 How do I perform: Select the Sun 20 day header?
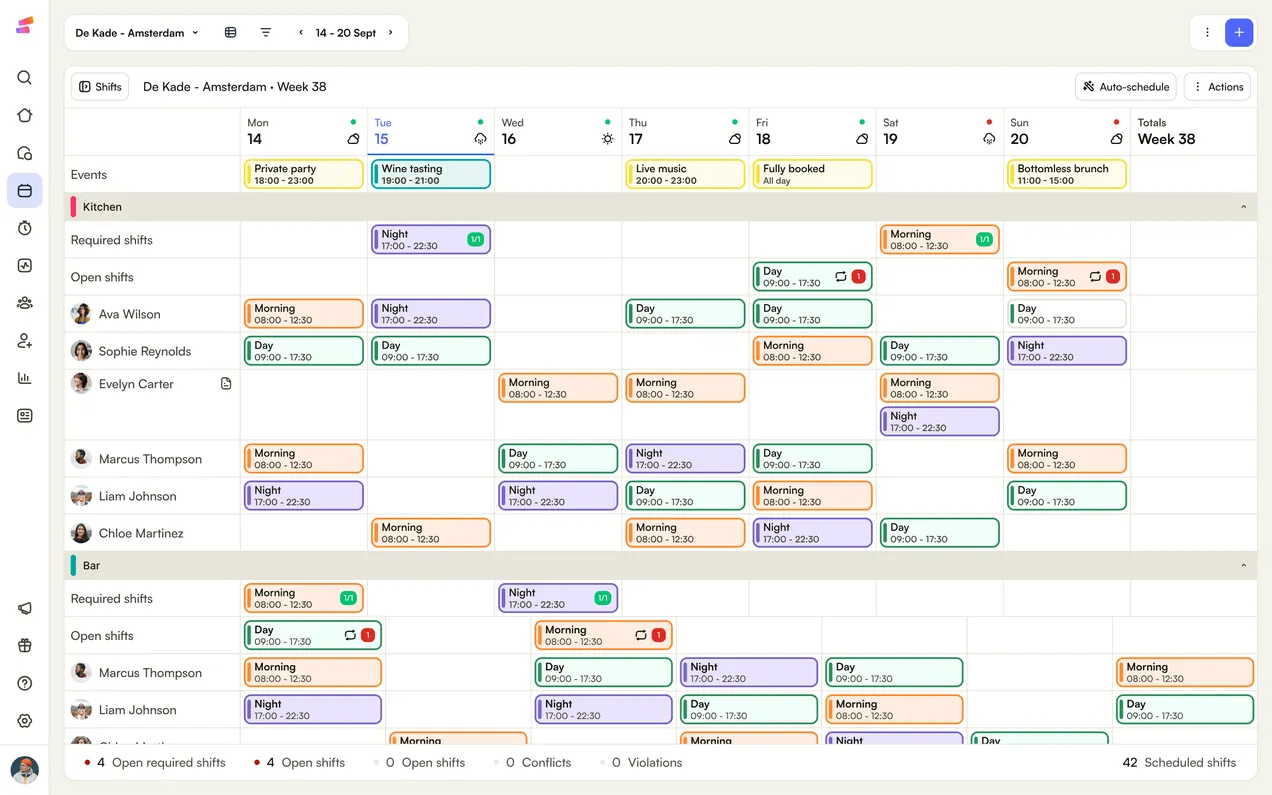pyautogui.click(x=1066, y=131)
